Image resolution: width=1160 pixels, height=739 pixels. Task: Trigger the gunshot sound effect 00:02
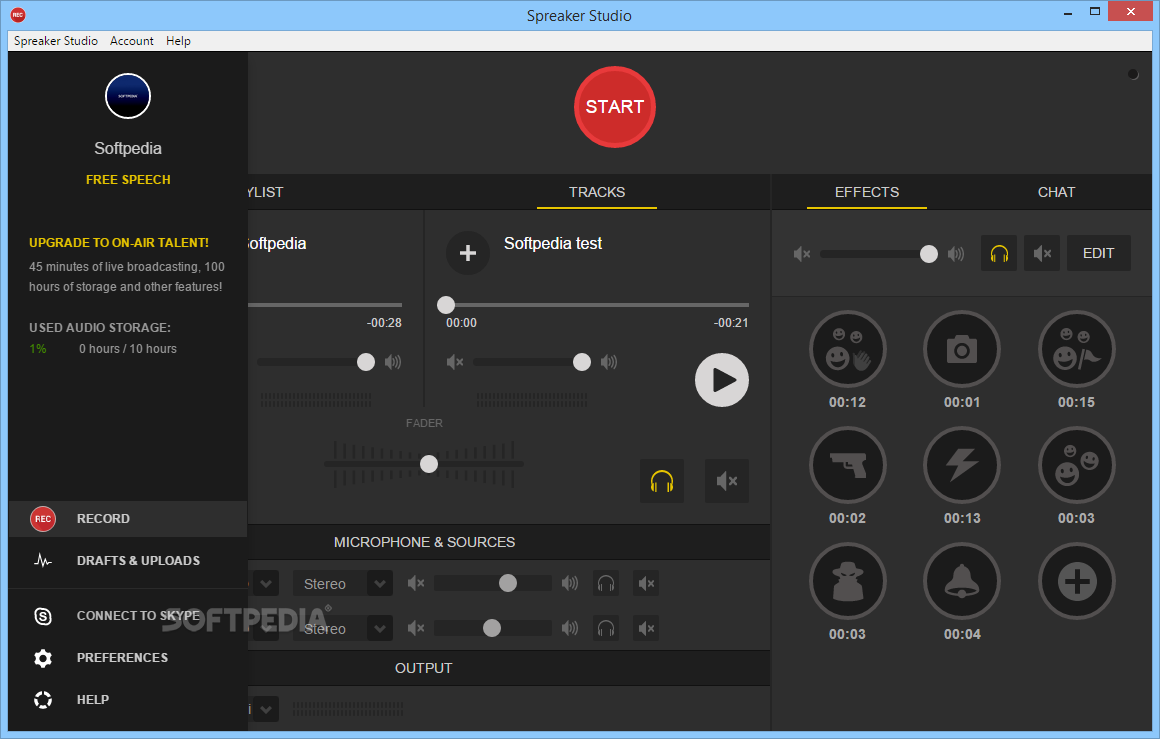point(847,465)
